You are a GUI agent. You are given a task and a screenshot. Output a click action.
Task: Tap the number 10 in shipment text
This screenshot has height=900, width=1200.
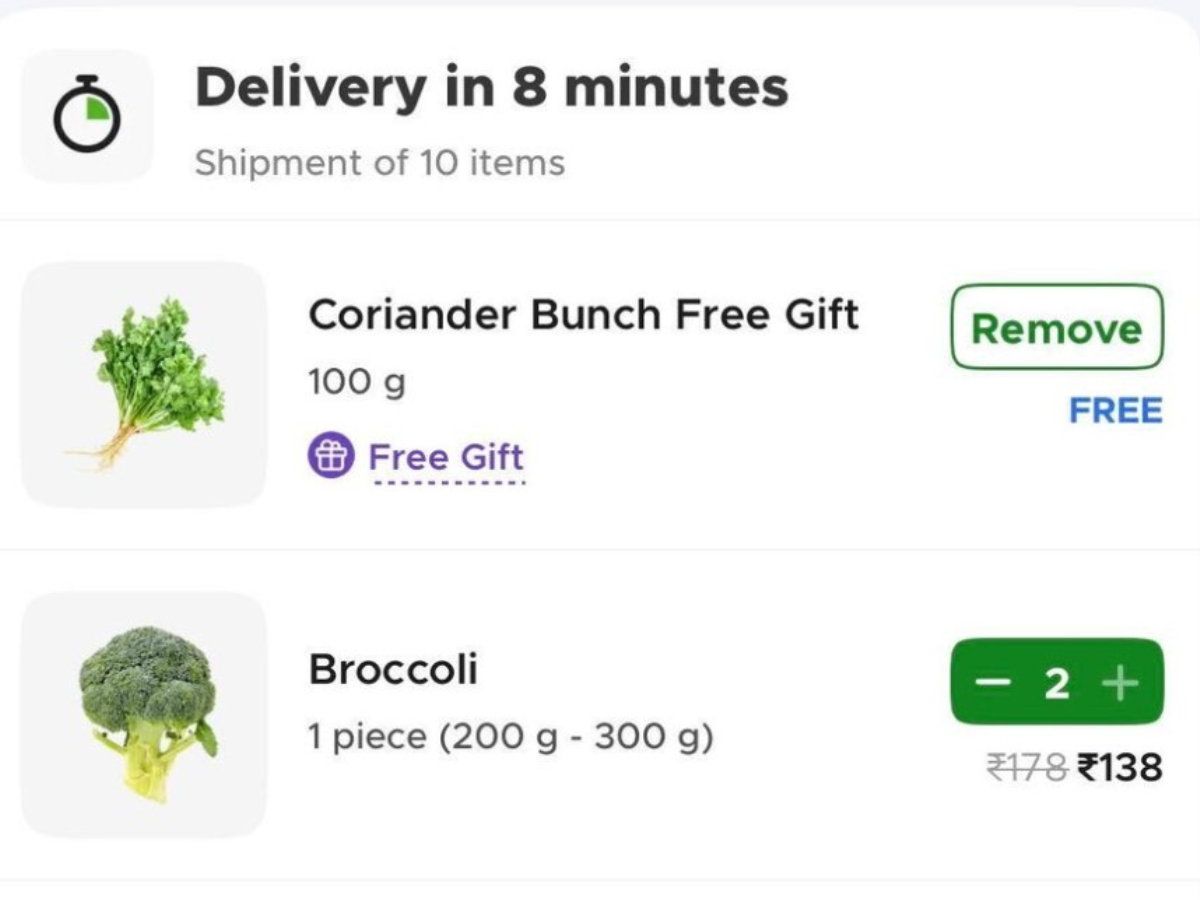click(438, 162)
